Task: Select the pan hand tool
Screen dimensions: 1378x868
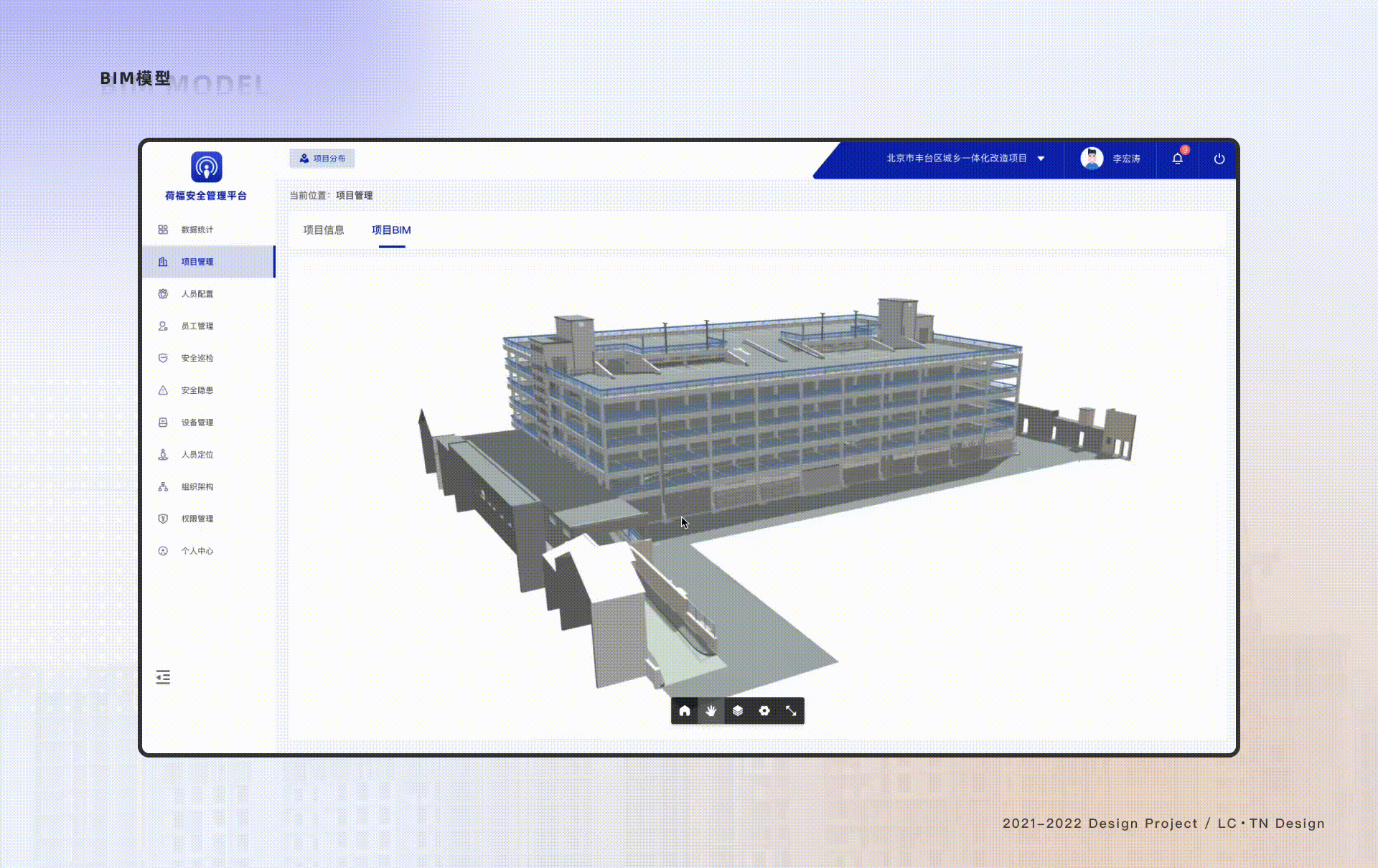Action: 711,711
